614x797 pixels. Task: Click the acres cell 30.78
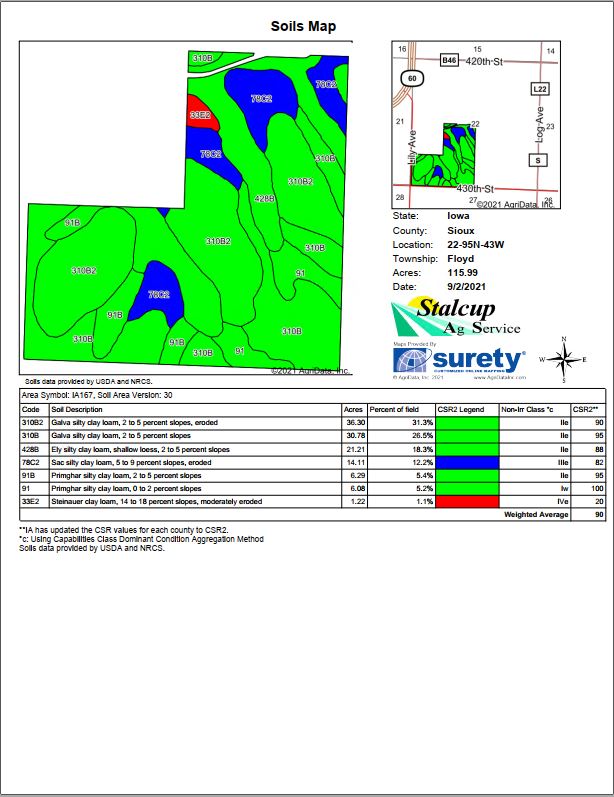(356, 436)
